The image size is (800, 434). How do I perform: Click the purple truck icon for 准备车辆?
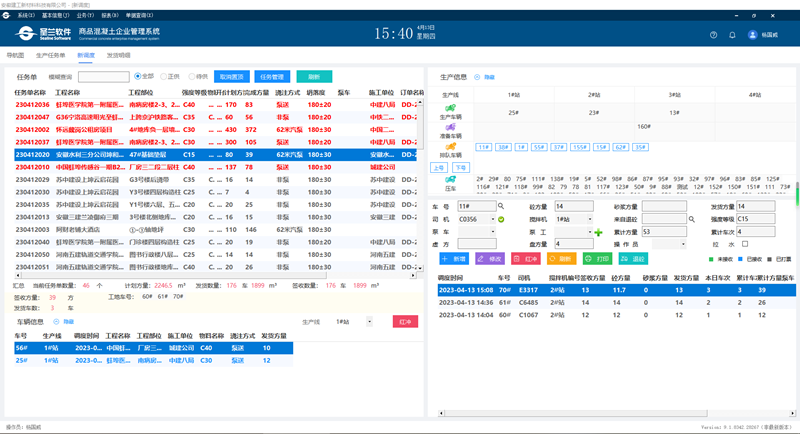(449, 128)
